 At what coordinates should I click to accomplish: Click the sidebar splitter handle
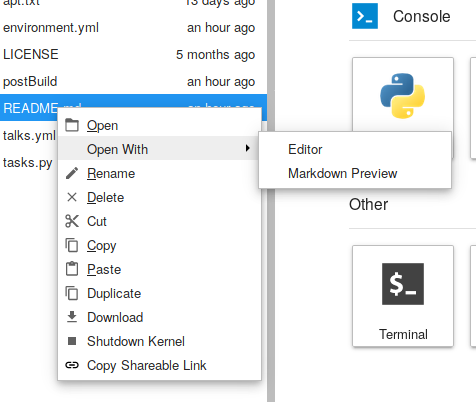(x=271, y=201)
